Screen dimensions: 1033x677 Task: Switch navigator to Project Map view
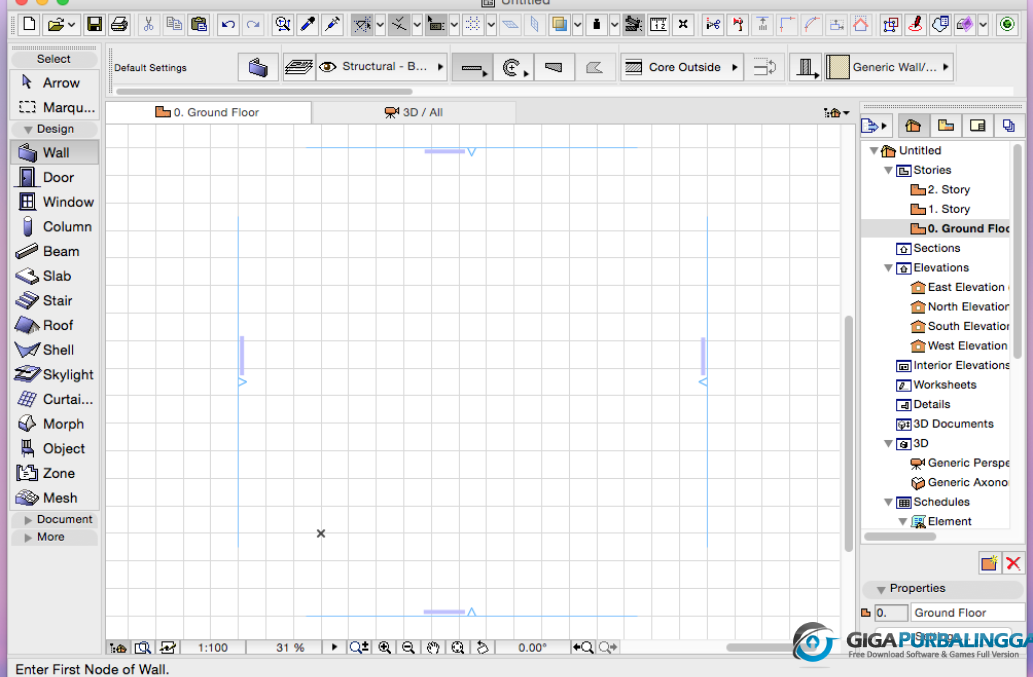click(x=913, y=125)
